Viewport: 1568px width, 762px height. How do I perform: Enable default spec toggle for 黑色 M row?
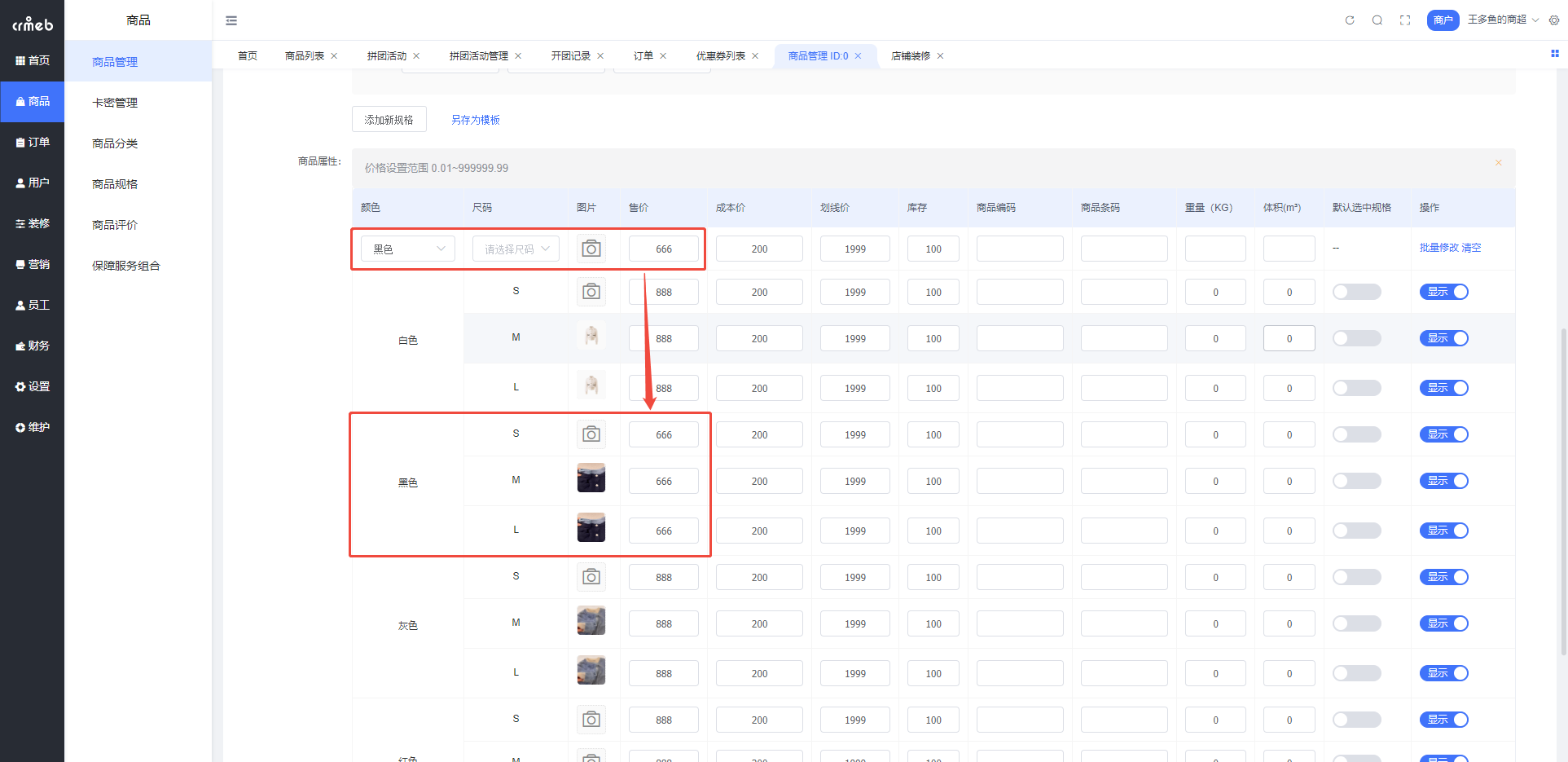1356,480
